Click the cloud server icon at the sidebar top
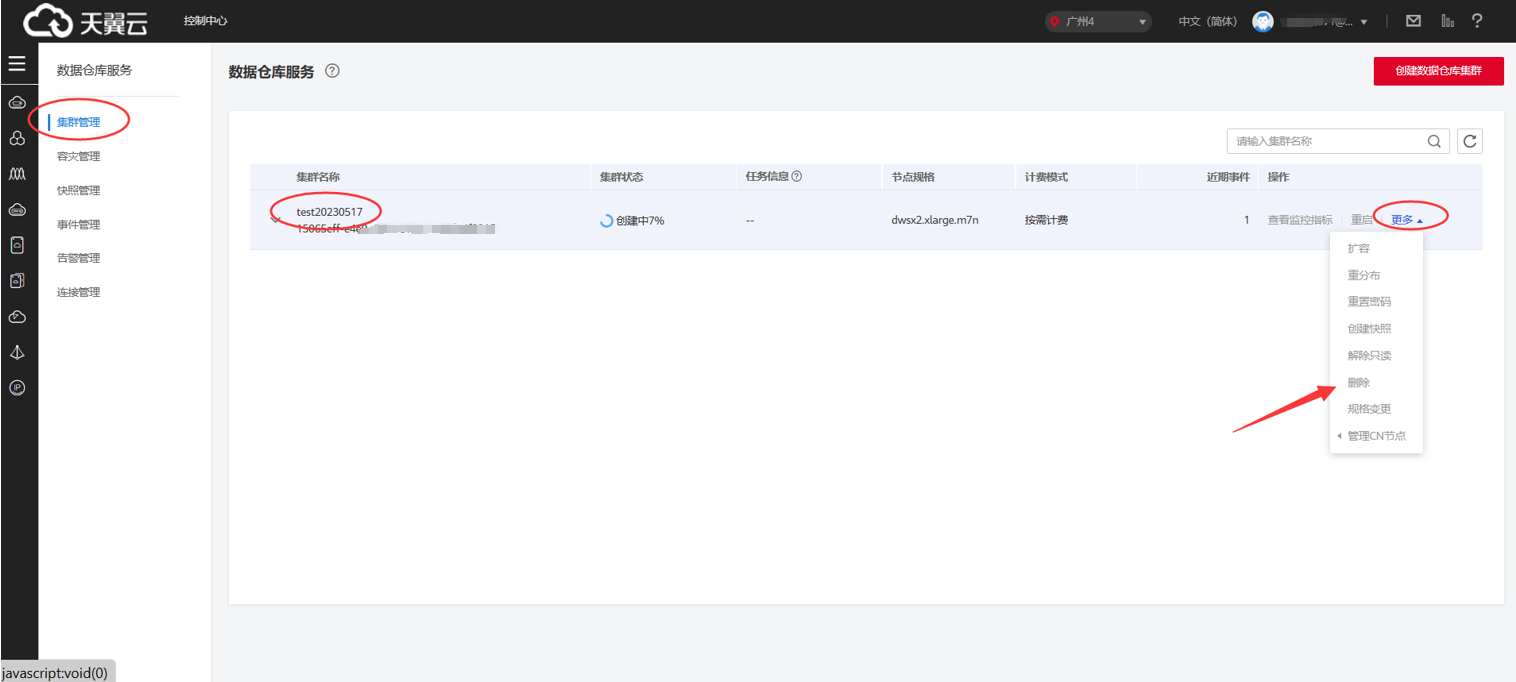 coord(17,103)
